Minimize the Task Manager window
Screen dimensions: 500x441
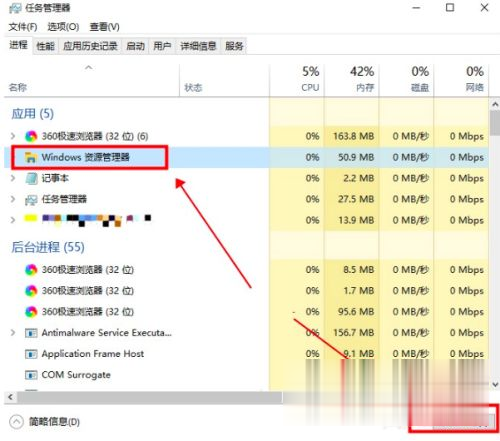pyautogui.click(x=416, y=8)
